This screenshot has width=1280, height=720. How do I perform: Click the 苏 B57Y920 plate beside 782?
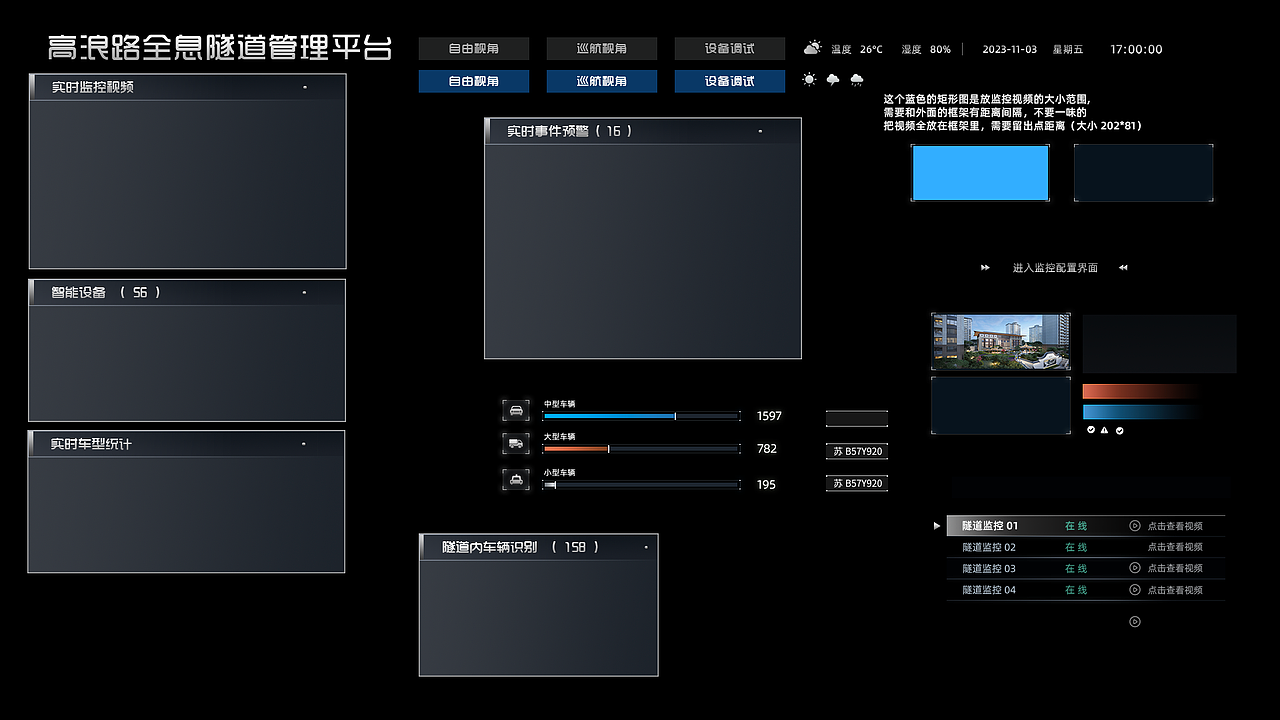point(857,451)
